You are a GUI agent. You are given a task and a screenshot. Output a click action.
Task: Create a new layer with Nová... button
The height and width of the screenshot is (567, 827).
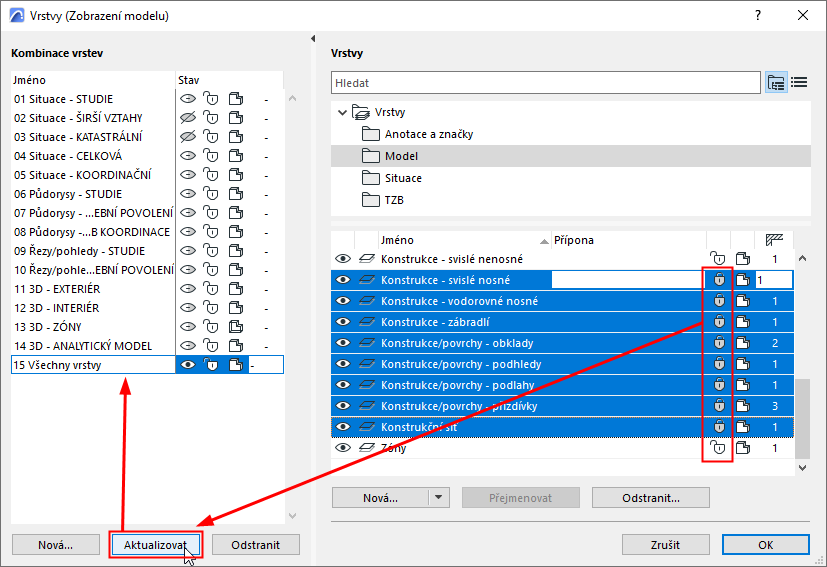[380, 497]
